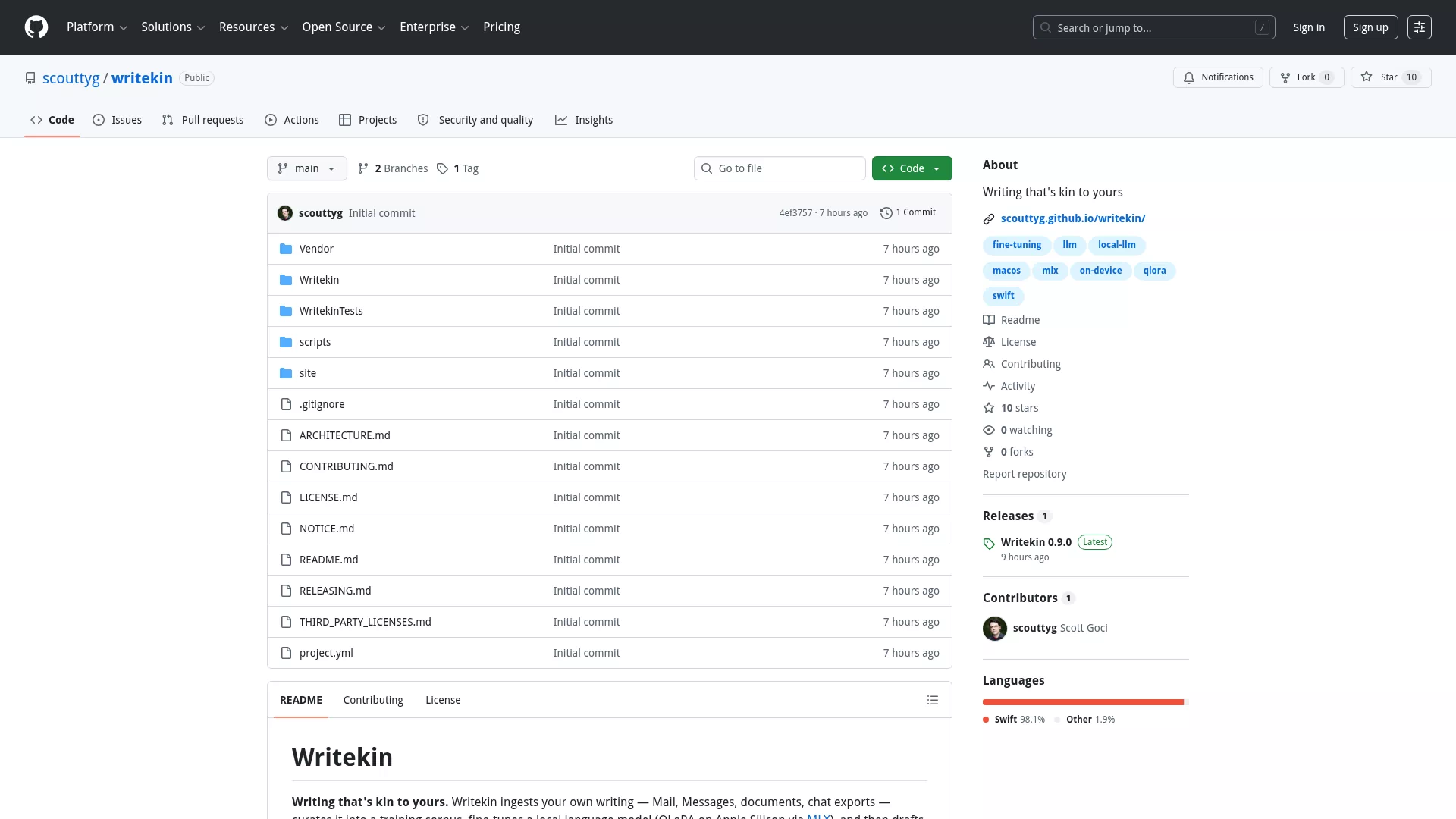Screen dimensions: 1456x819
Task: Click the Sign in link
Action: pos(1309,27)
